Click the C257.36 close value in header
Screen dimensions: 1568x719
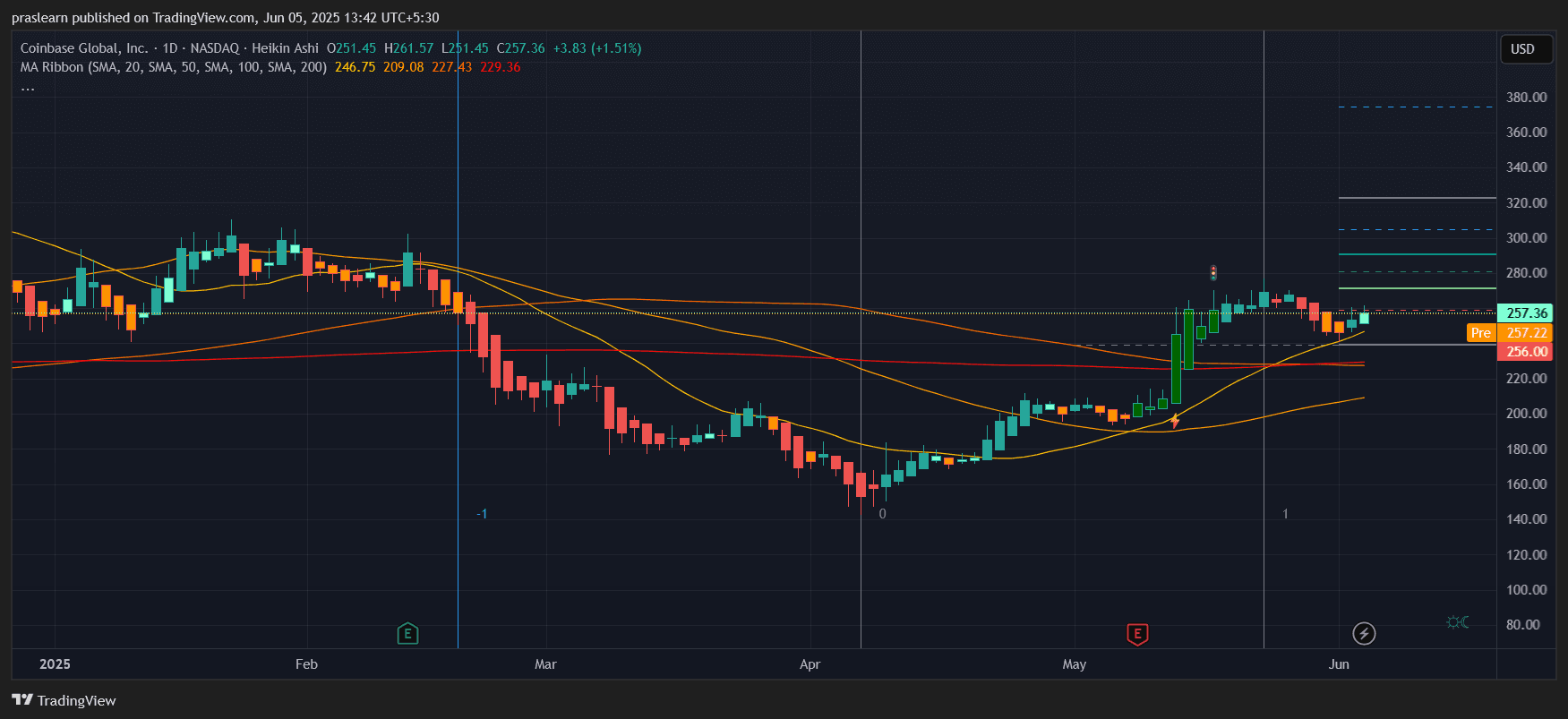[x=521, y=48]
